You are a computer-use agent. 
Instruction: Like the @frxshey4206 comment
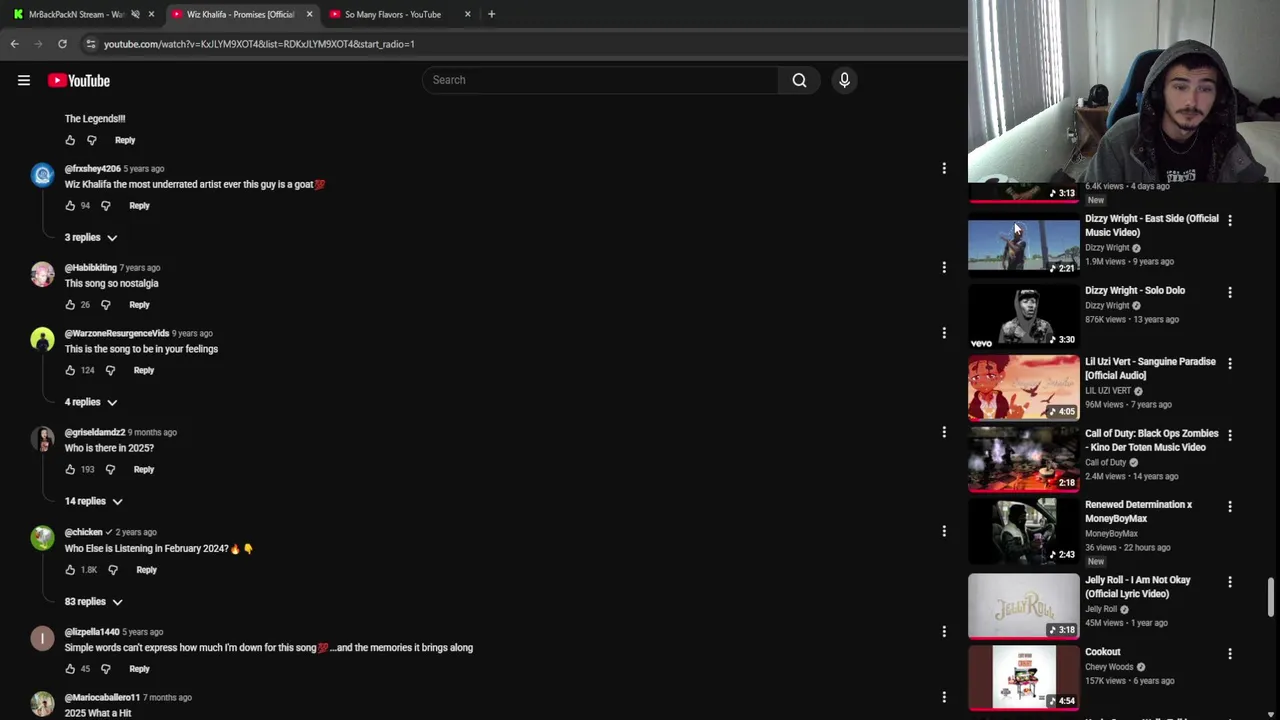pyautogui.click(x=70, y=206)
